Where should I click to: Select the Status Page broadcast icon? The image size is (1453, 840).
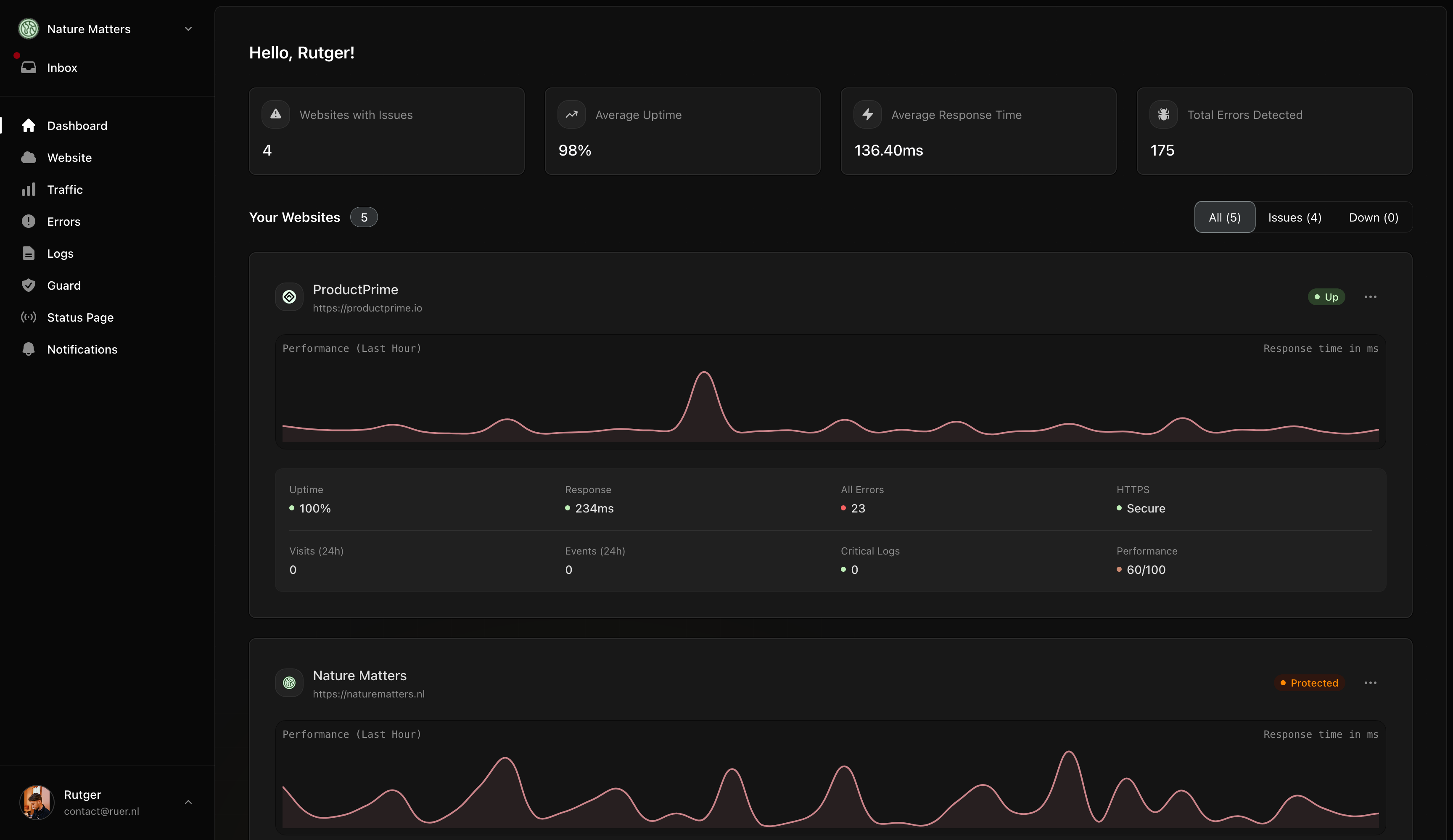(x=28, y=317)
